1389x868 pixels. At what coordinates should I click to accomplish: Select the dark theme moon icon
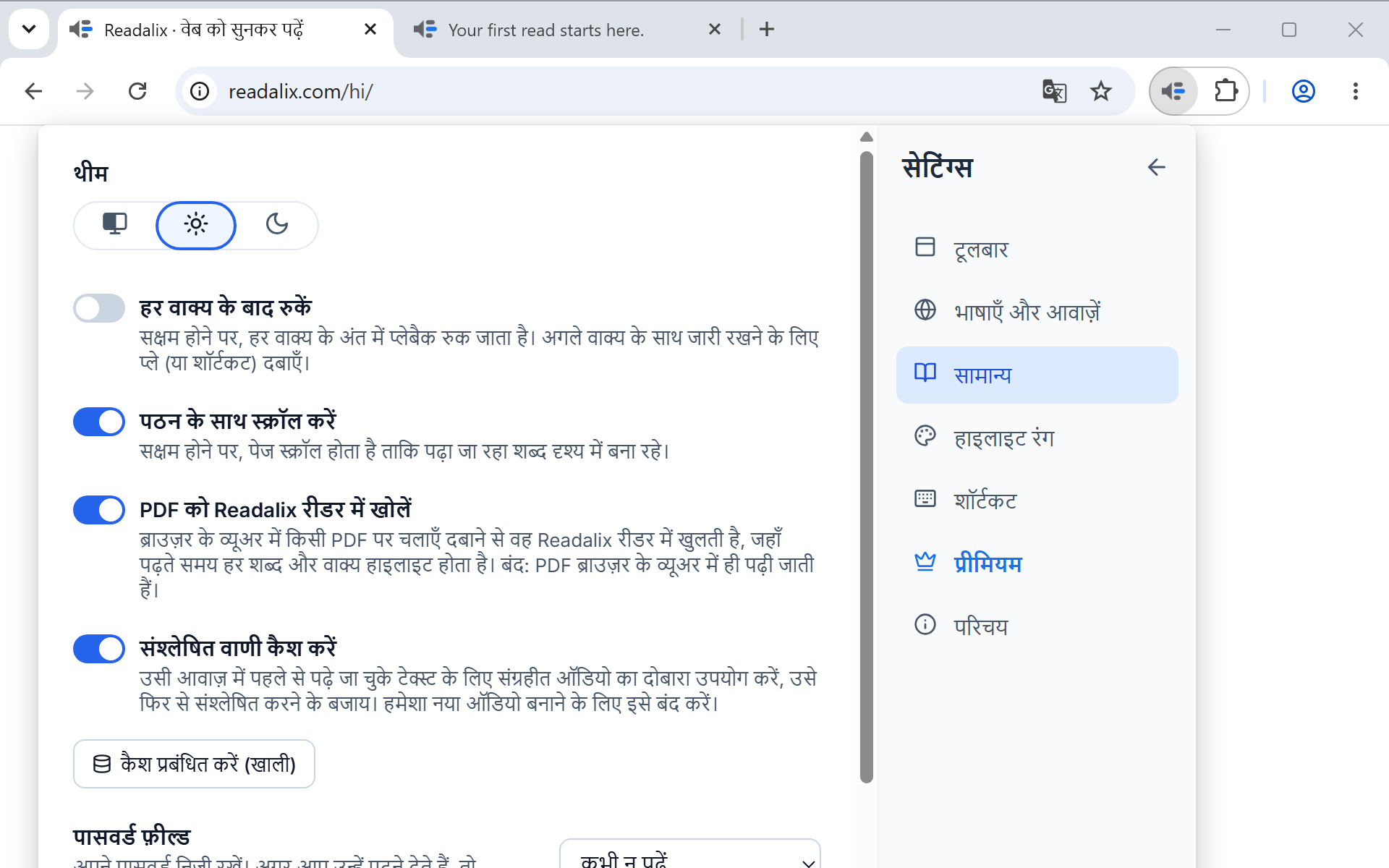tap(277, 225)
